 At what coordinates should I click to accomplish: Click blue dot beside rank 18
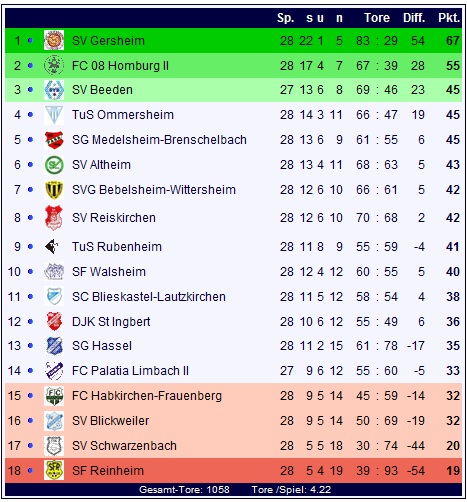30,470
